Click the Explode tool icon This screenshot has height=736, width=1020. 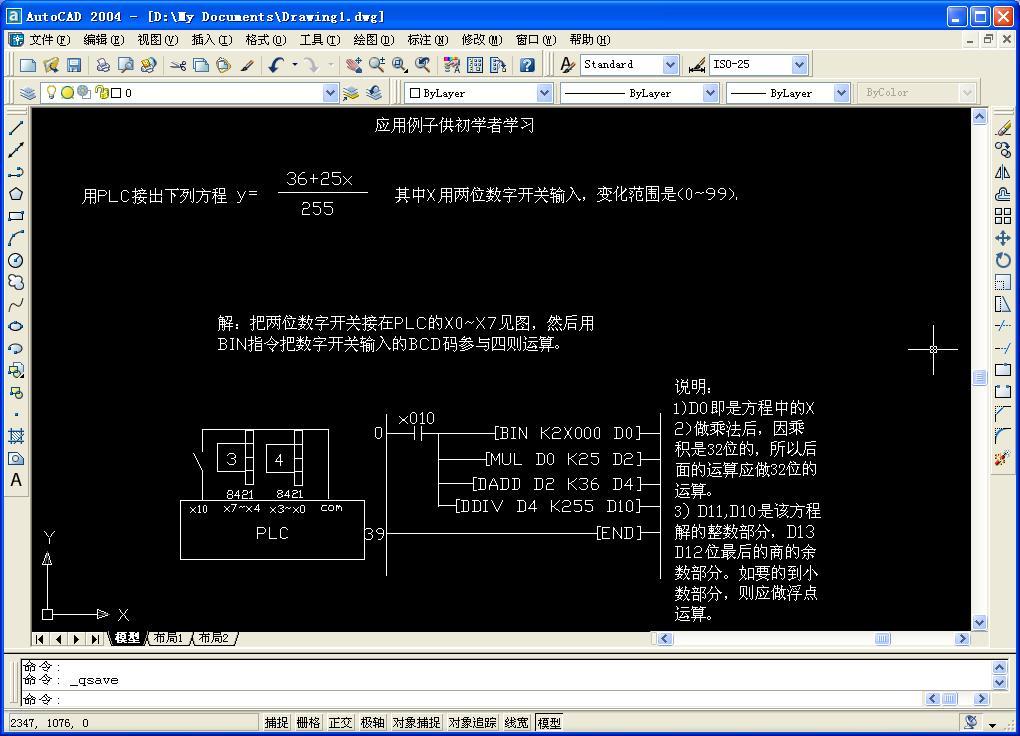point(1002,458)
